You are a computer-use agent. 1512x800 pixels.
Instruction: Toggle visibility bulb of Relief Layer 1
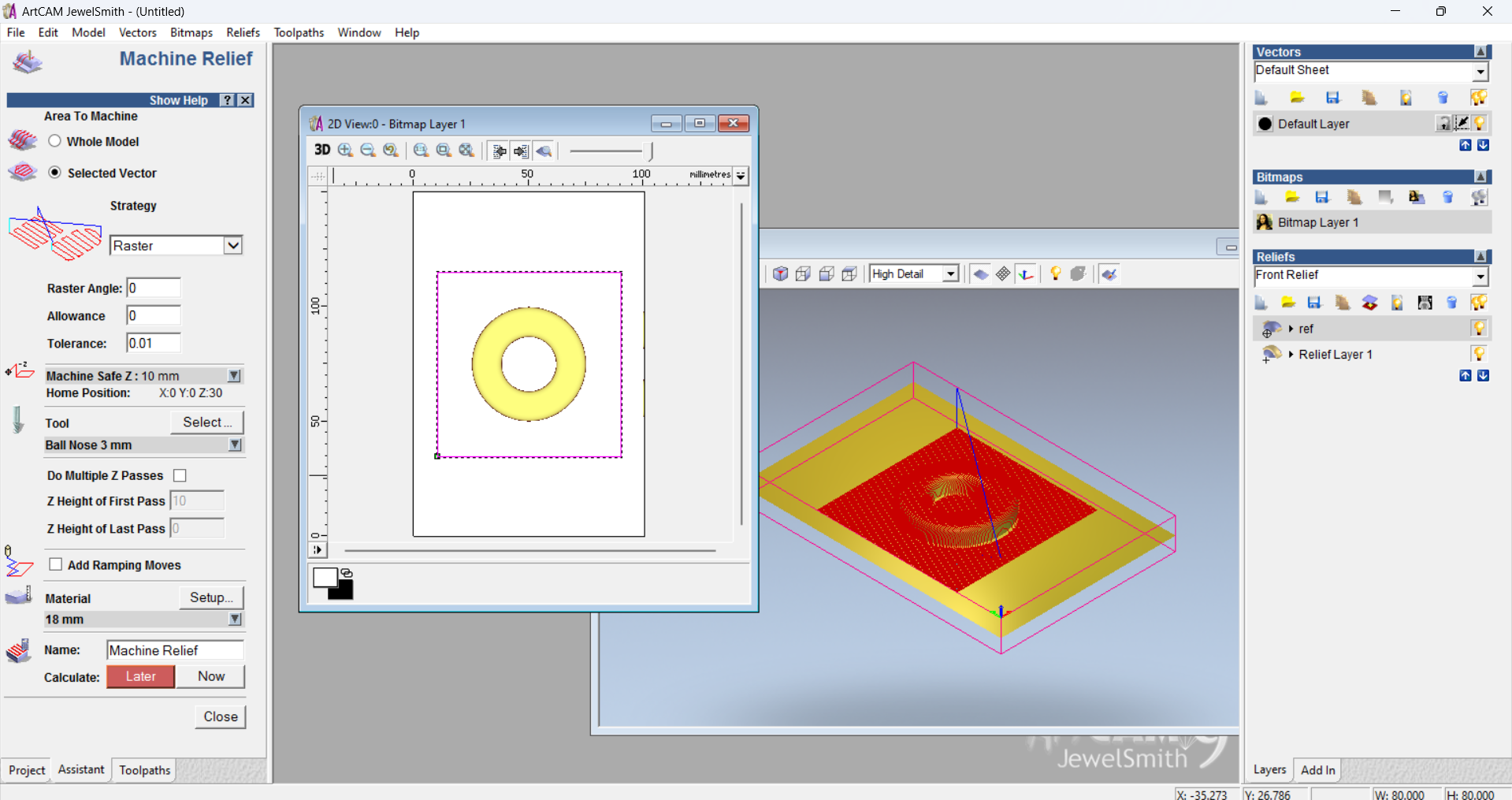pyautogui.click(x=1479, y=354)
